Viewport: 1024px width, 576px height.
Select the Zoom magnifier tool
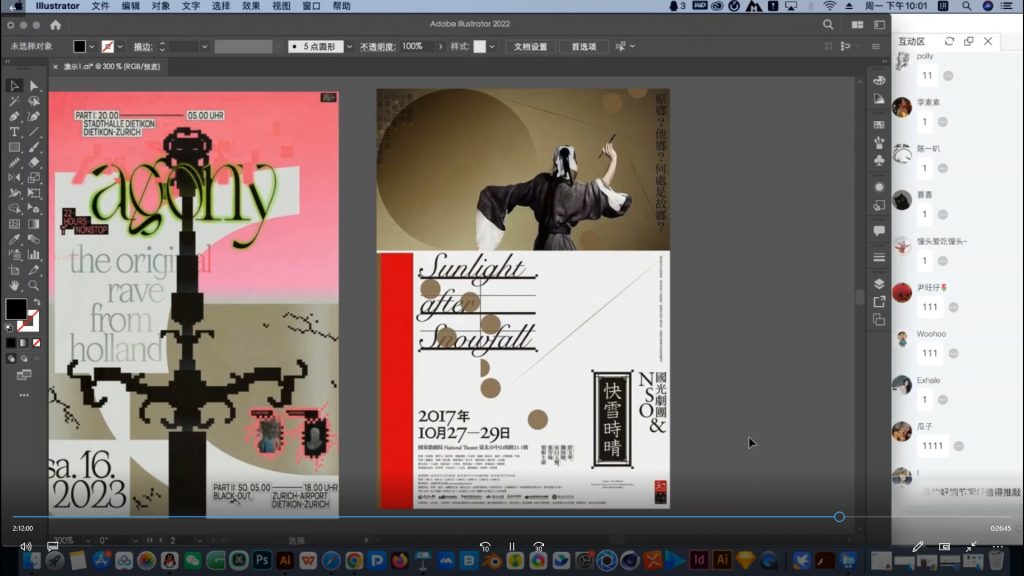click(x=34, y=285)
